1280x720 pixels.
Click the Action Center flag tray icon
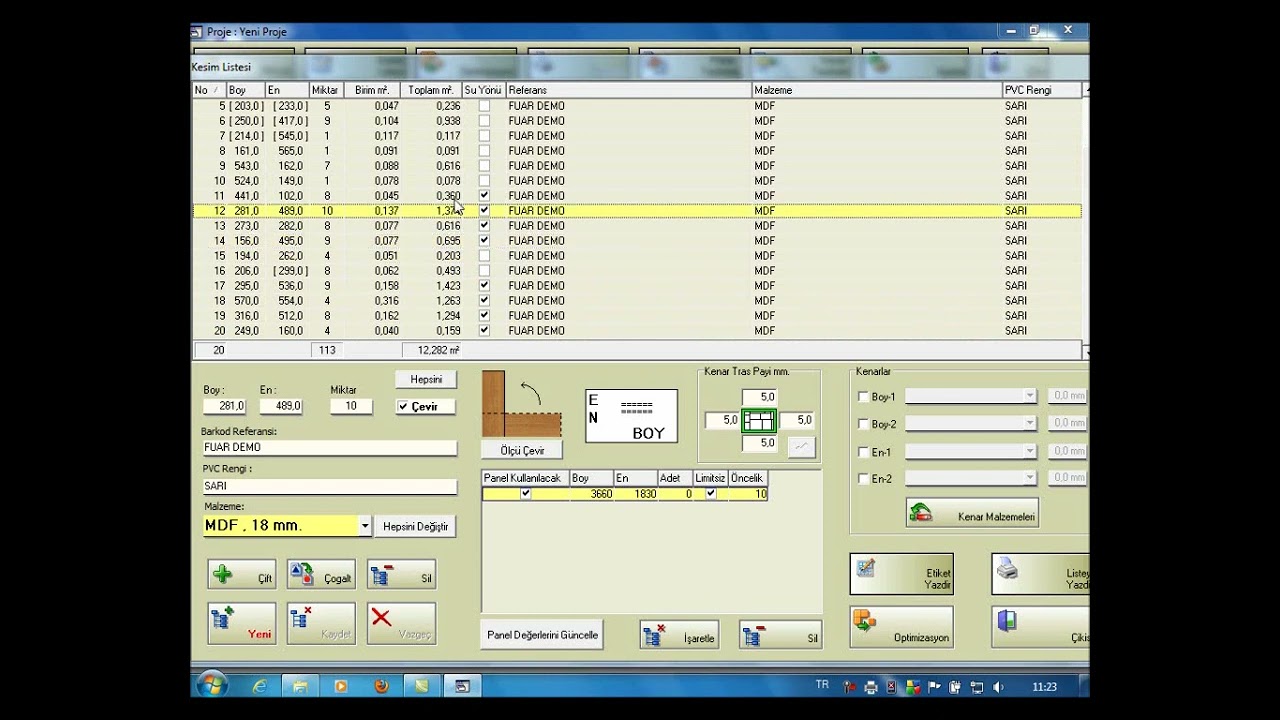coord(934,687)
